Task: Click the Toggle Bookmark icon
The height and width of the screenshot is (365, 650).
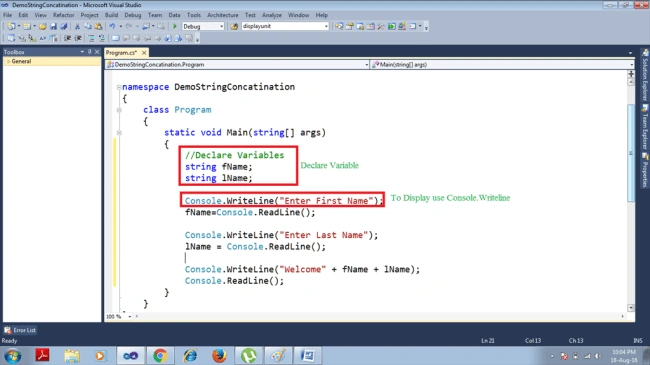Action: pos(115,38)
